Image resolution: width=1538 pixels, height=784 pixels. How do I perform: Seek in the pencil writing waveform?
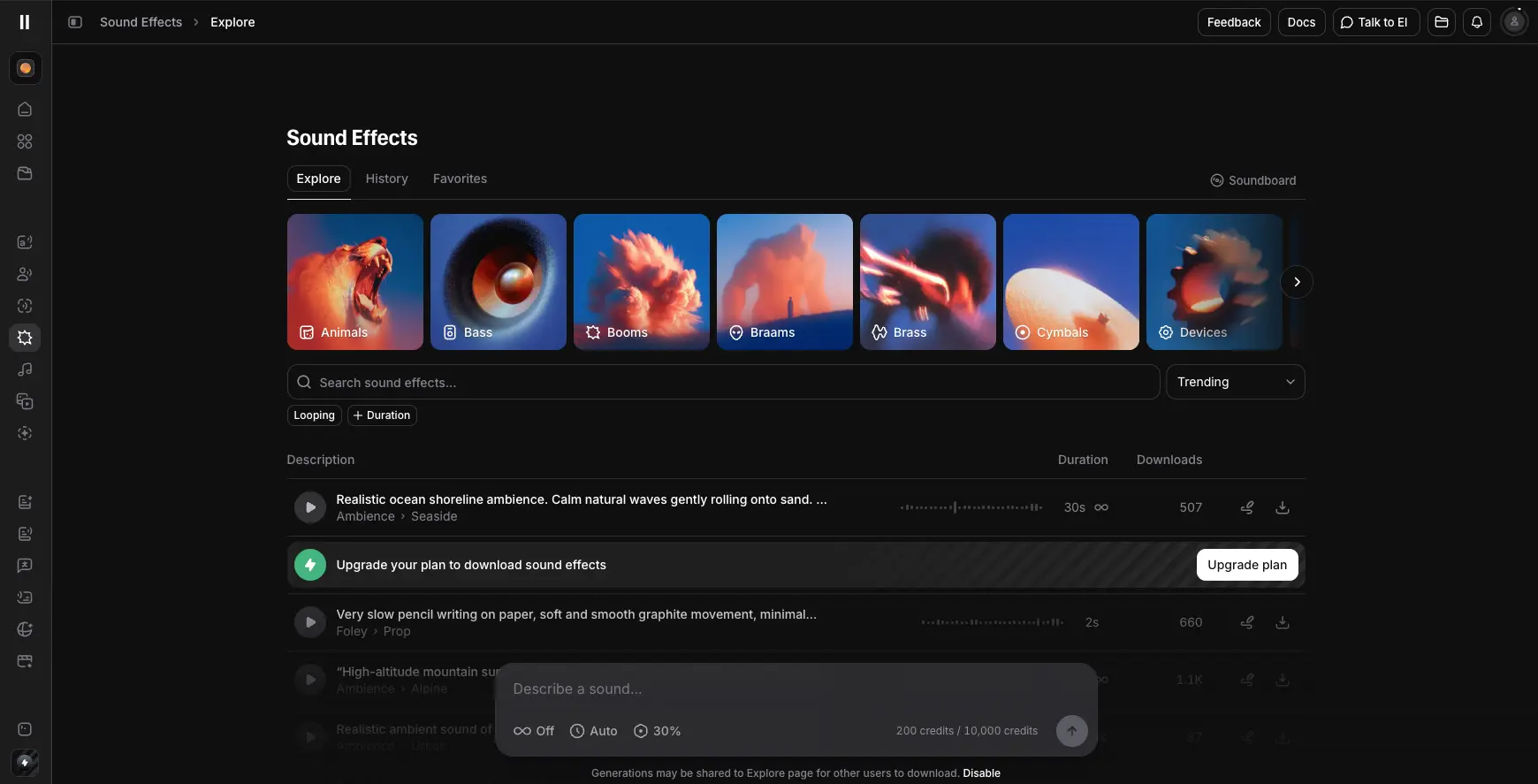(992, 622)
